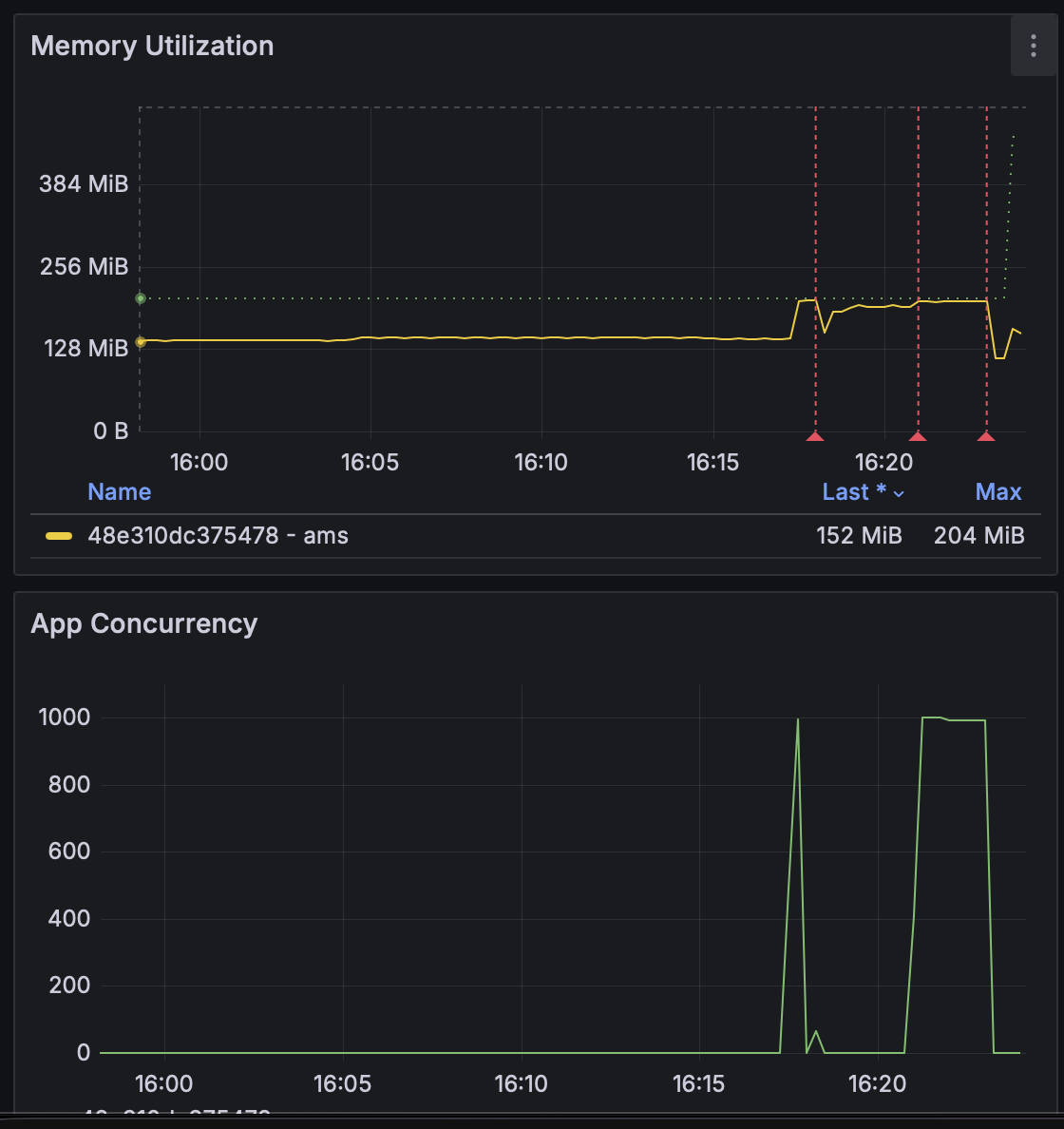Click the chevron arrow beside Last *
The image size is (1064, 1129).
(x=899, y=493)
